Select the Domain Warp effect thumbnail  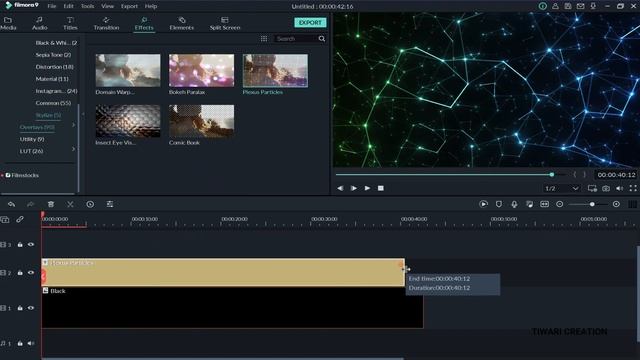[x=128, y=70]
